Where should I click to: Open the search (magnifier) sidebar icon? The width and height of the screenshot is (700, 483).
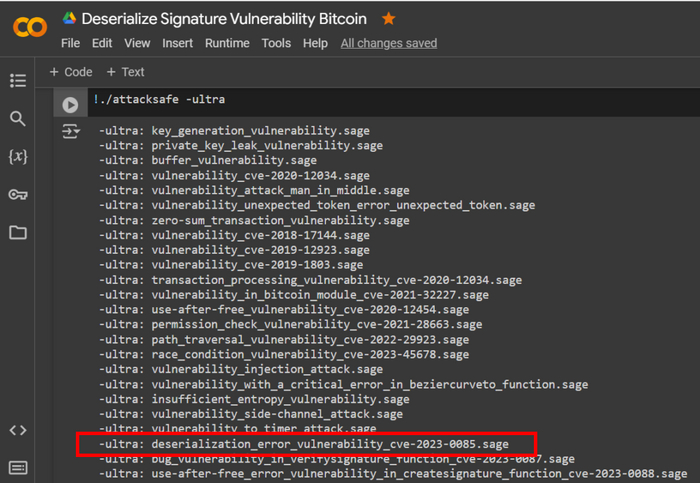pyautogui.click(x=18, y=119)
